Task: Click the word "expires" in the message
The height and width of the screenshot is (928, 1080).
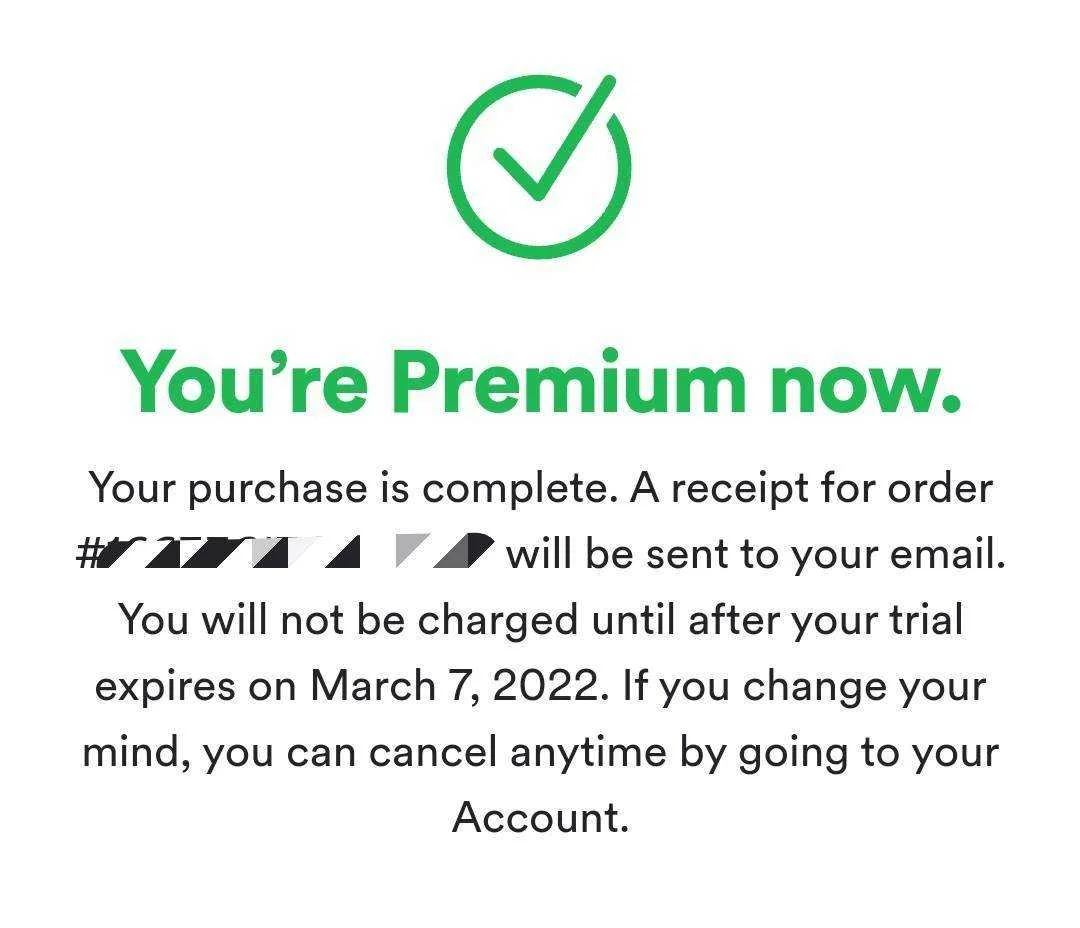Action: (165, 687)
